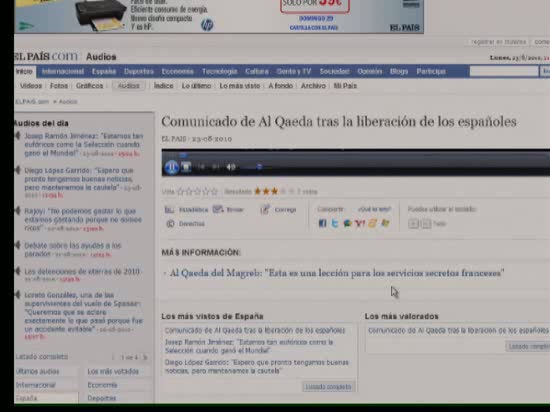Play speaker icon beside Loreto González audio
Image resolution: width=550 pixels, height=412 pixels.
pos(17,295)
